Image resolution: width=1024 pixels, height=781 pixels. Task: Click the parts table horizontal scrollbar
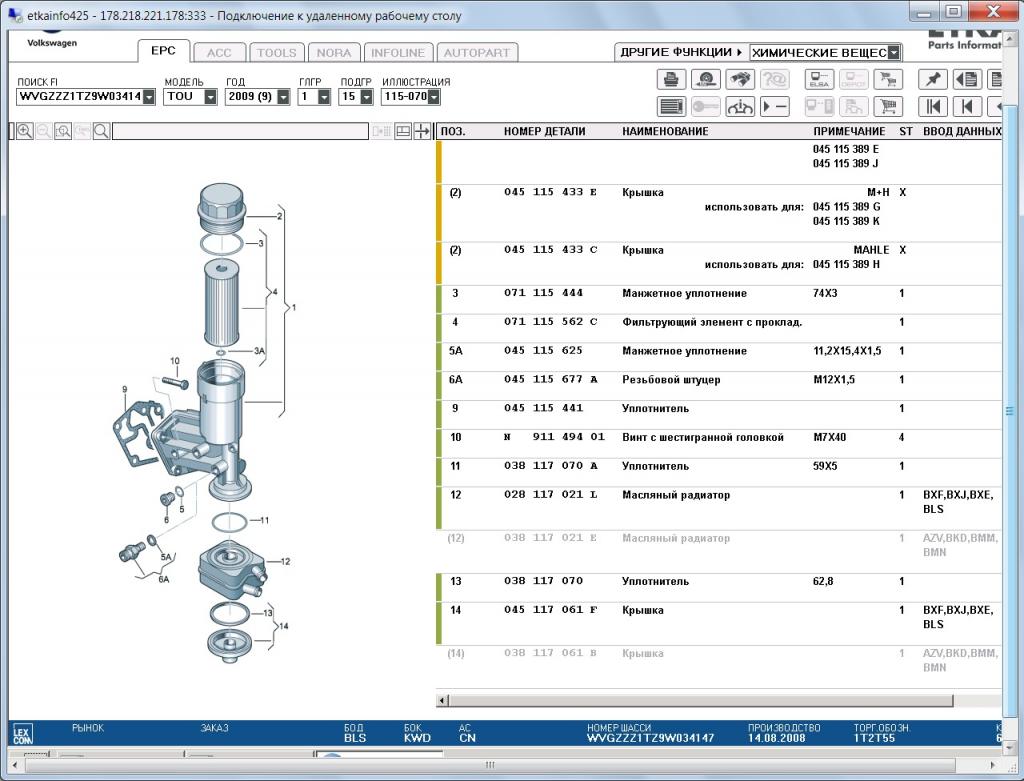(700, 701)
